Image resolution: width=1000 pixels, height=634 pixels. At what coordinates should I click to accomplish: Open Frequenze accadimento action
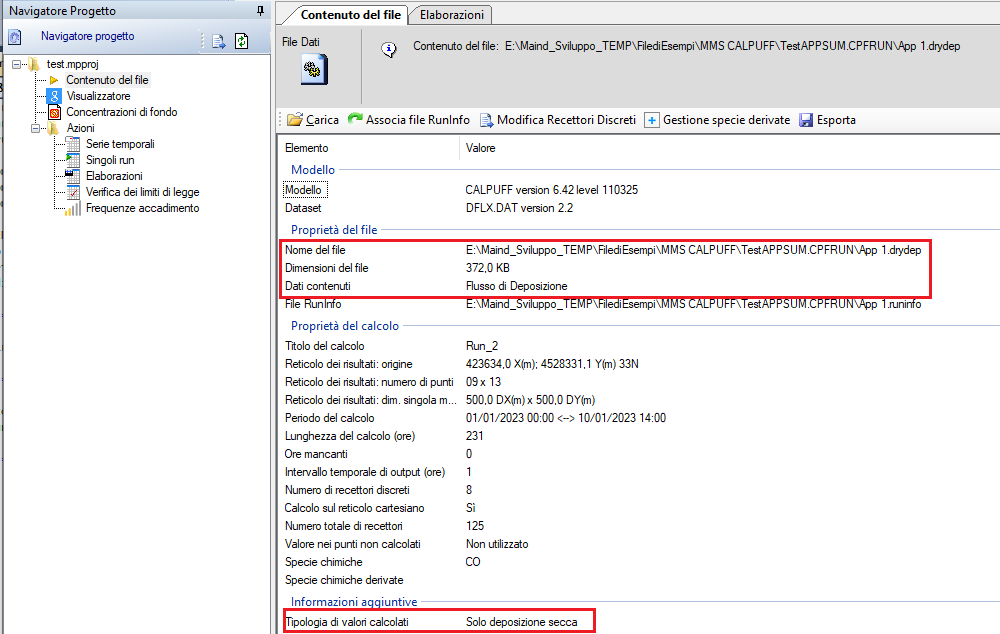click(141, 208)
